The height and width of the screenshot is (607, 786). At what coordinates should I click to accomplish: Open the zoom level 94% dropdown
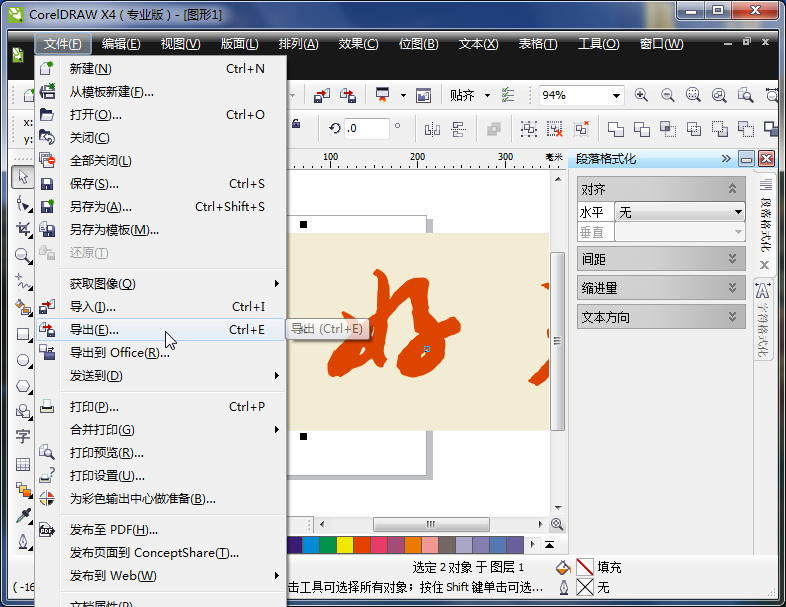coord(616,95)
